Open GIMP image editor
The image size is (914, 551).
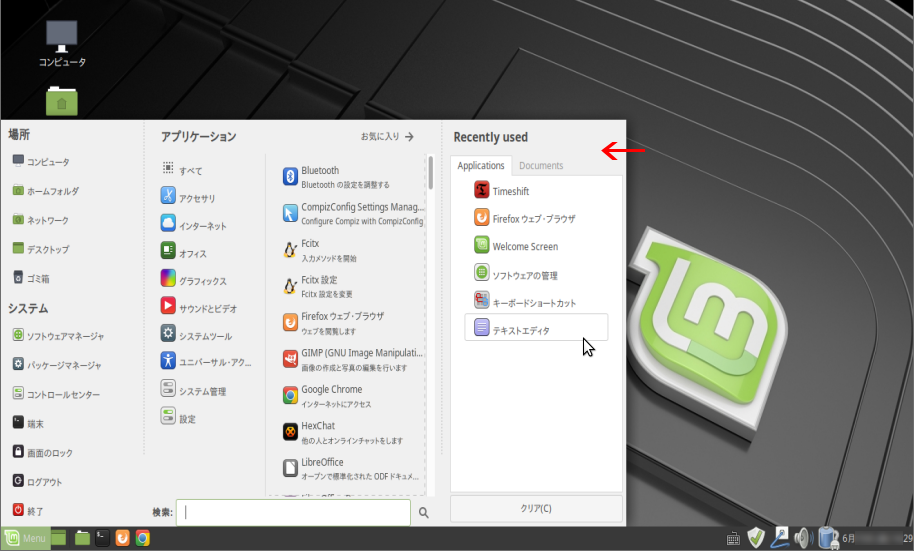tap(352, 360)
